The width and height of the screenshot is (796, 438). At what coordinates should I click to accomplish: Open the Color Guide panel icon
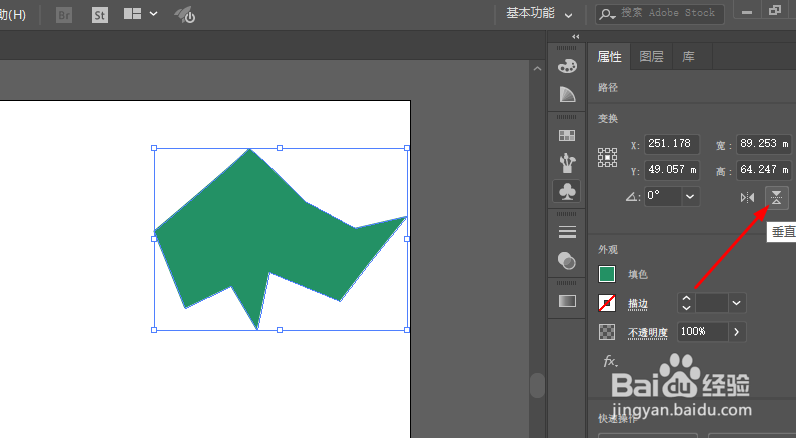[567, 94]
